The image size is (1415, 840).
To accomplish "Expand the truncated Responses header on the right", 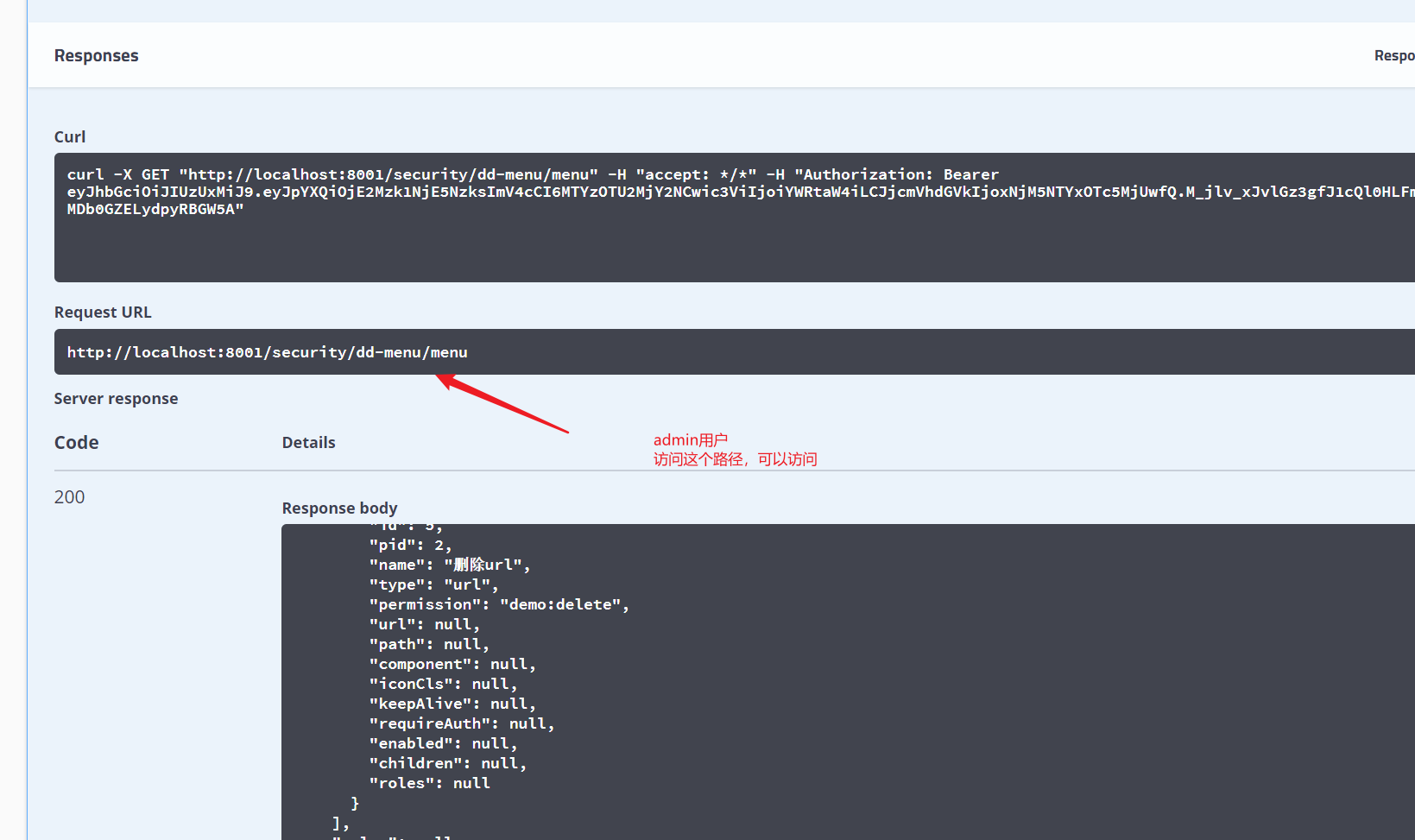I will (x=1393, y=55).
